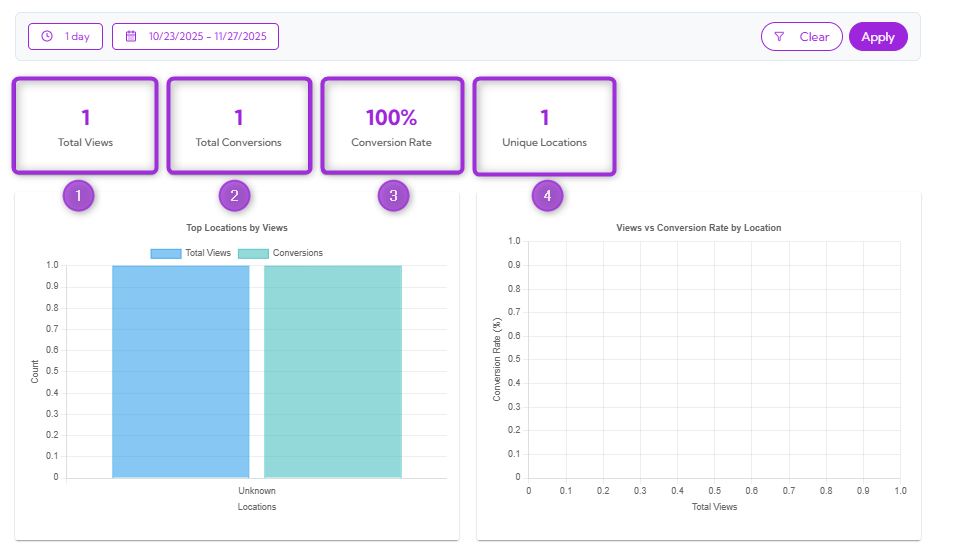The image size is (959, 544).
Task: Click the Top Locations by Views title
Action: (237, 228)
